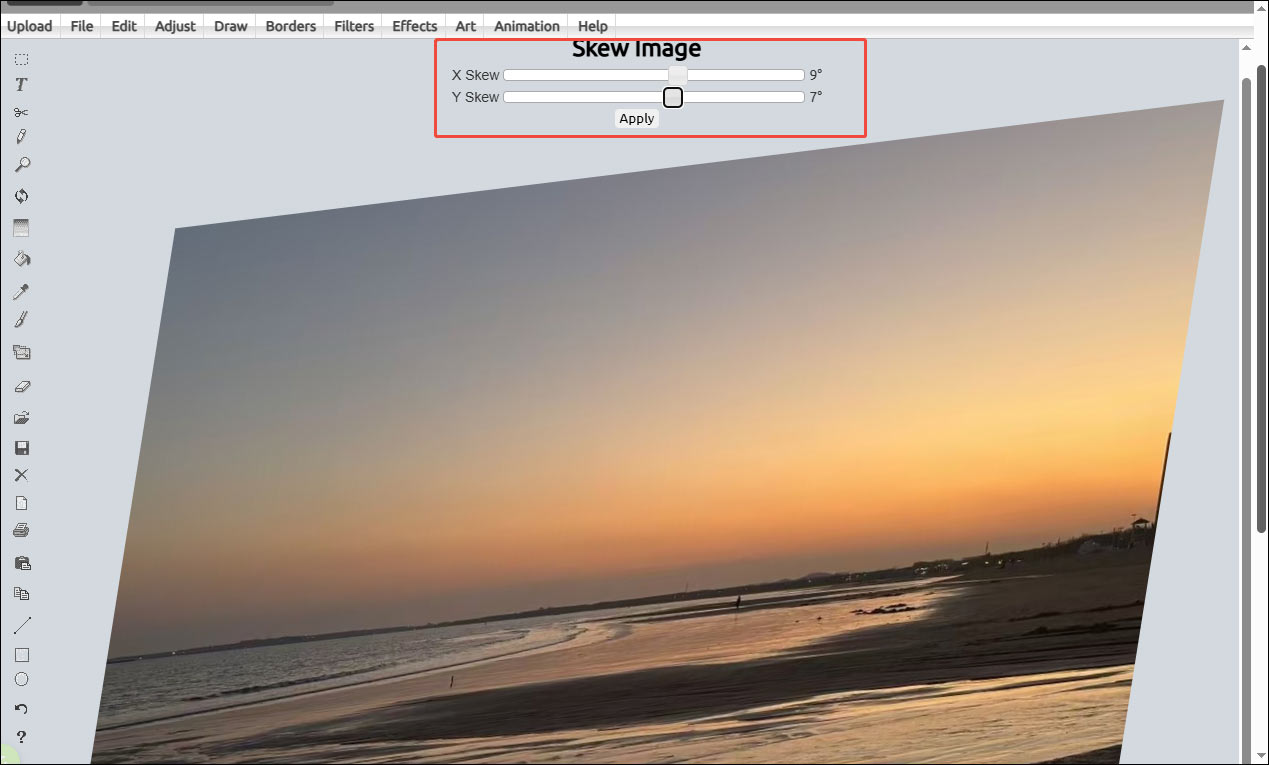The width and height of the screenshot is (1269, 765).
Task: Adjust the Y Skew slider handle
Action: (672, 97)
